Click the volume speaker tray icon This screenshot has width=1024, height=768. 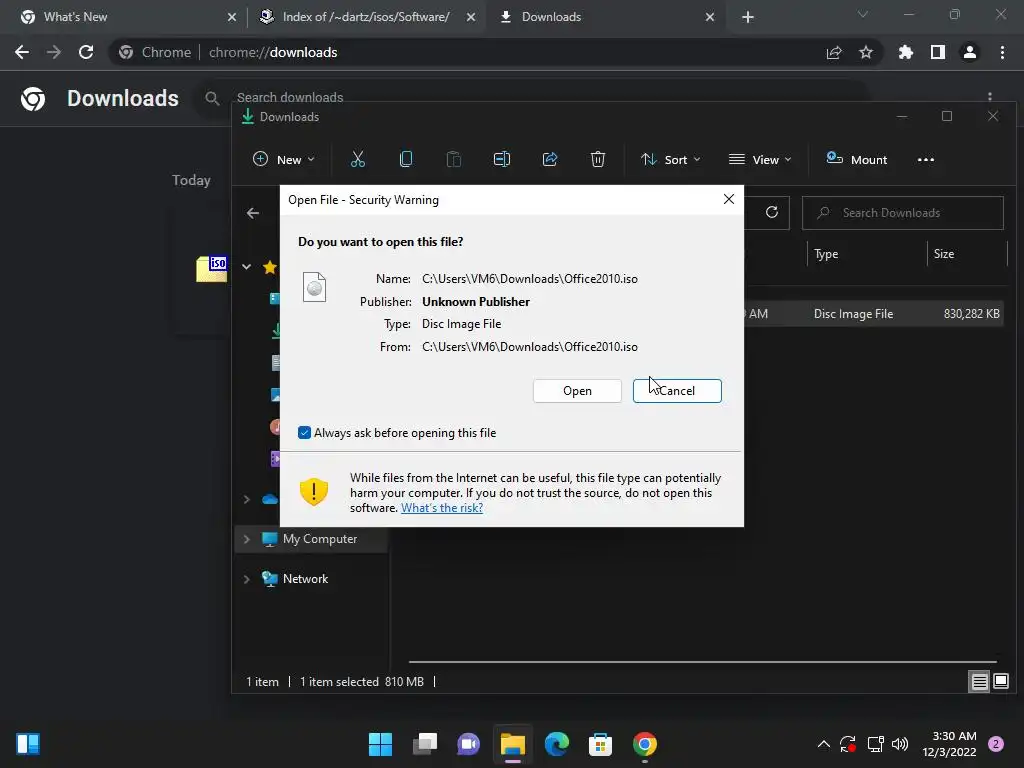pos(900,744)
